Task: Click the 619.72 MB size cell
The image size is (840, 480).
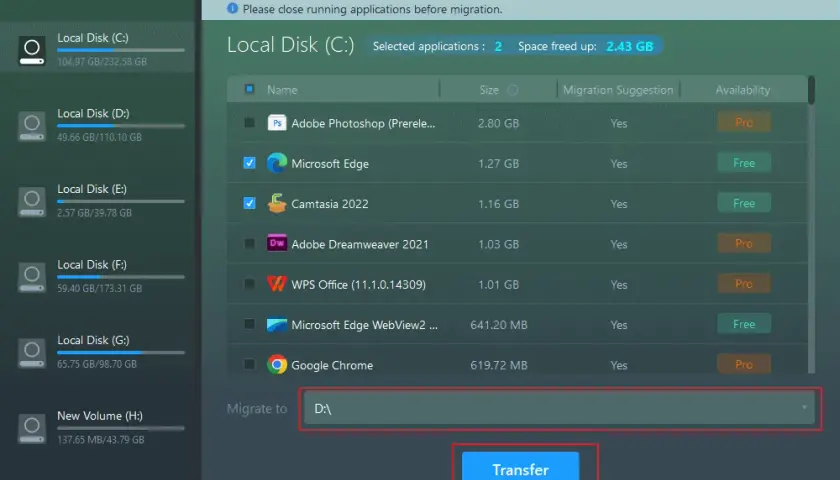Action: pyautogui.click(x=499, y=365)
